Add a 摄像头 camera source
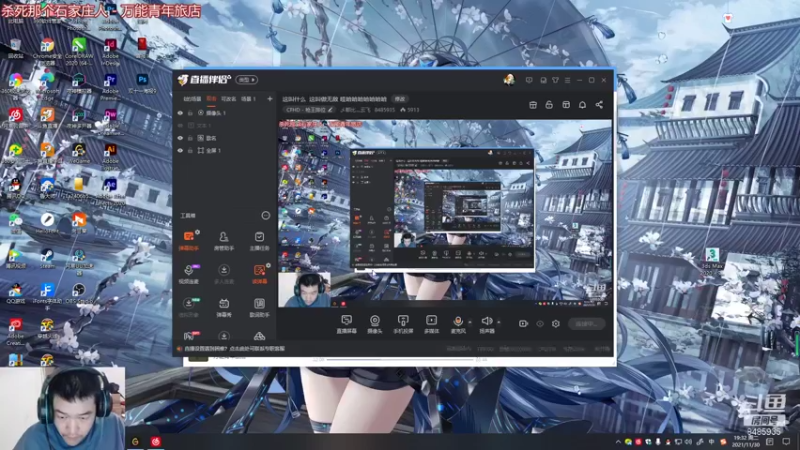The image size is (800, 450). pos(374,324)
